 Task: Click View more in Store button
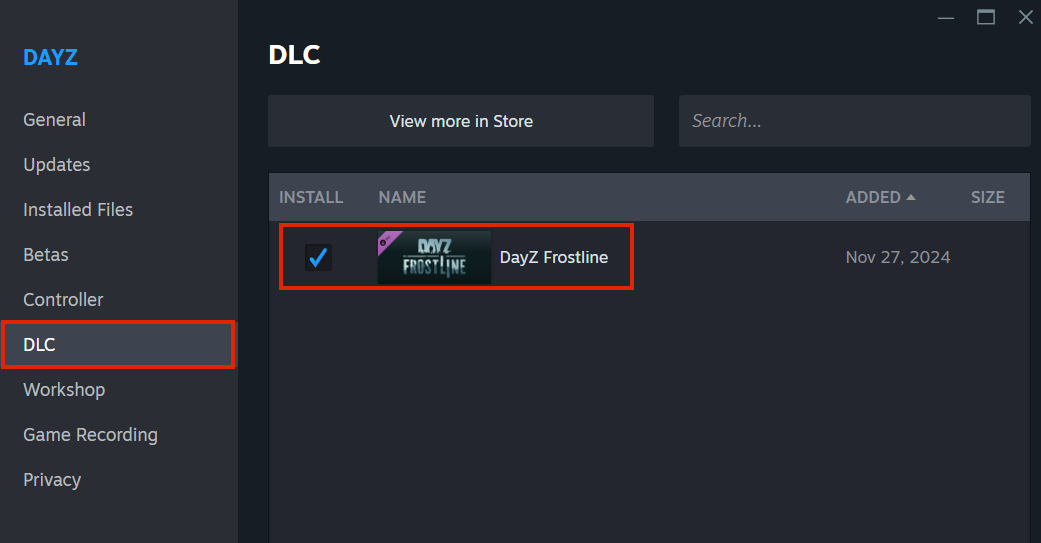pyautogui.click(x=461, y=121)
